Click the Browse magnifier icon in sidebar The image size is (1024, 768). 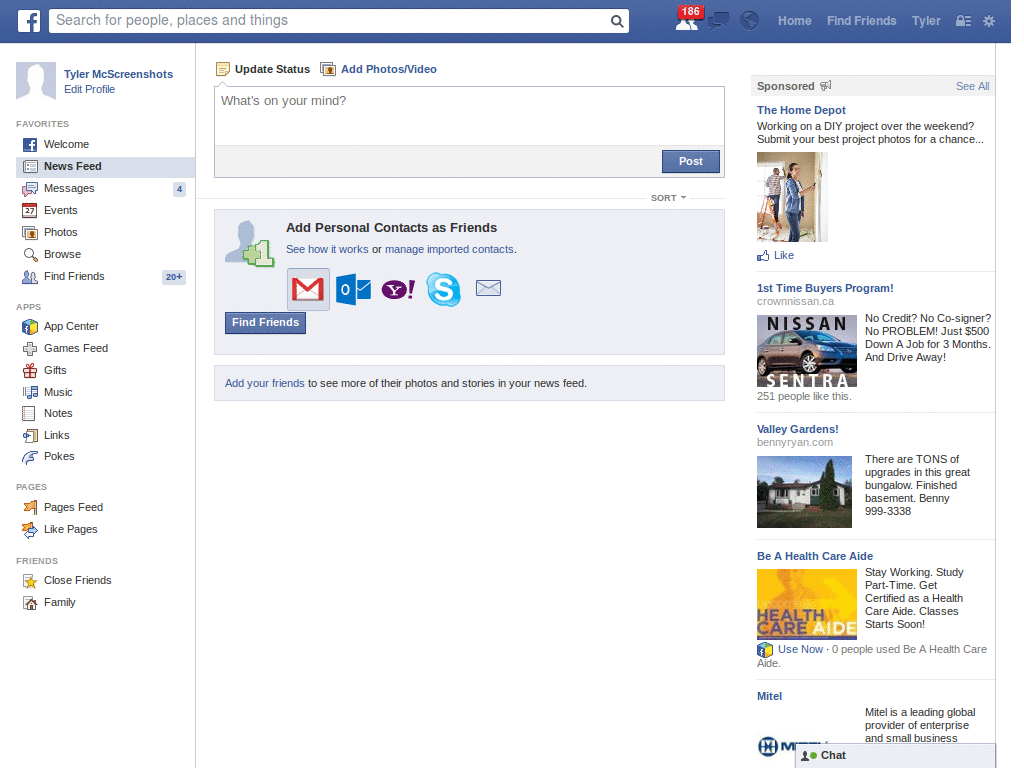point(30,255)
